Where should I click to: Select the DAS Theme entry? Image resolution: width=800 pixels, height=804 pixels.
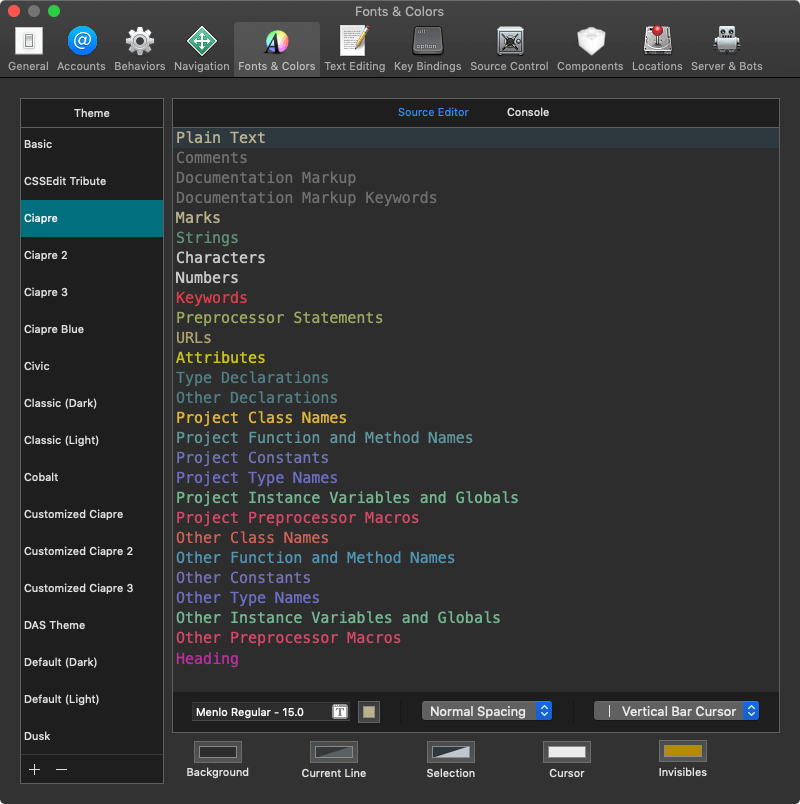point(92,625)
